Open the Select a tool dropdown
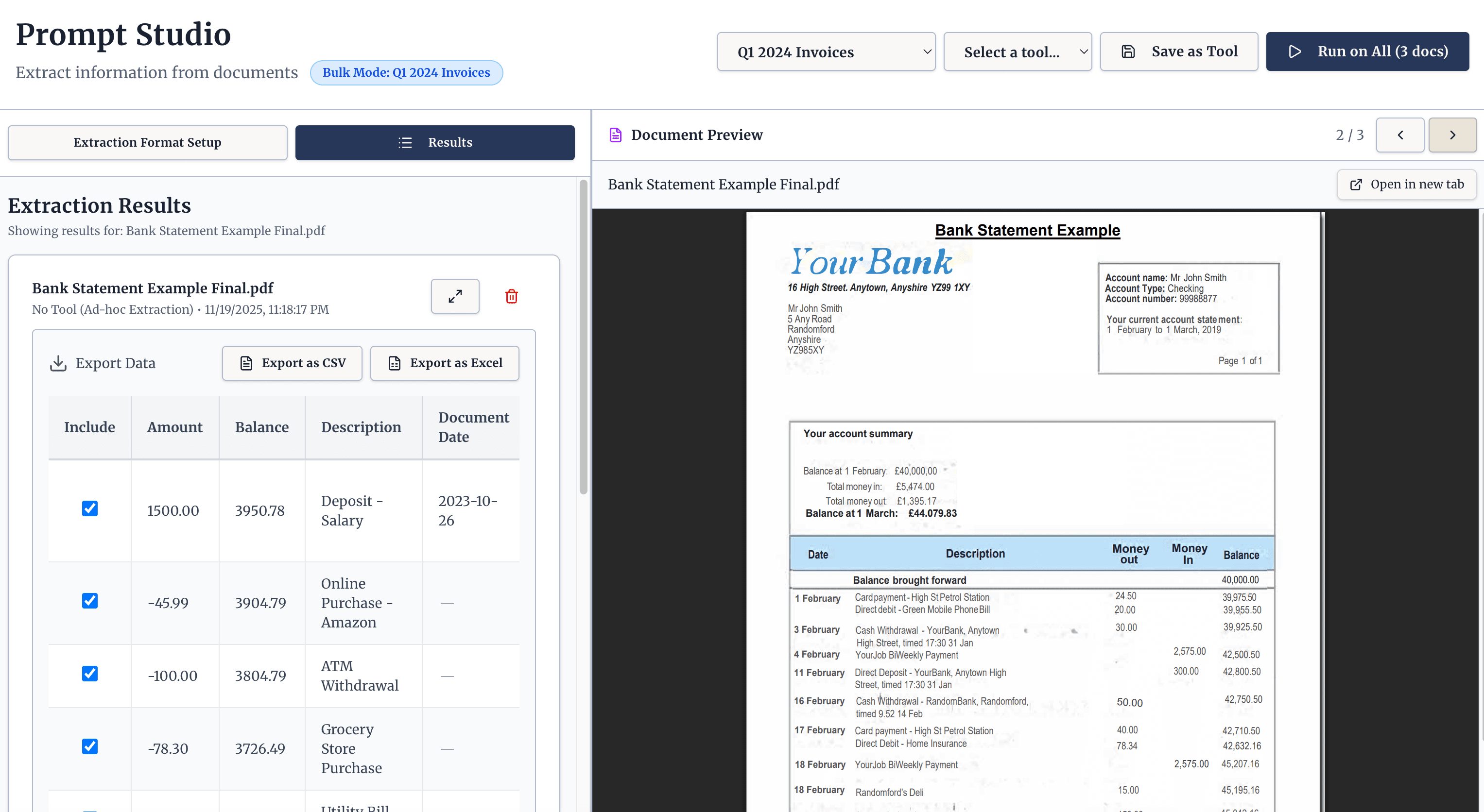 point(1018,51)
